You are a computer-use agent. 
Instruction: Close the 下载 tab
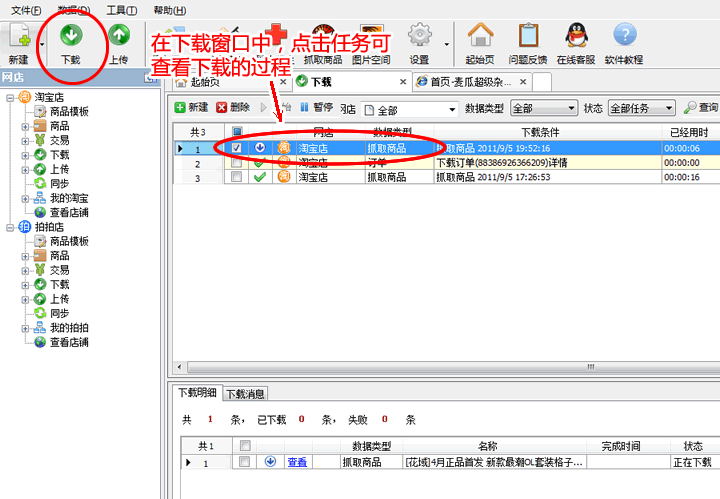point(403,82)
